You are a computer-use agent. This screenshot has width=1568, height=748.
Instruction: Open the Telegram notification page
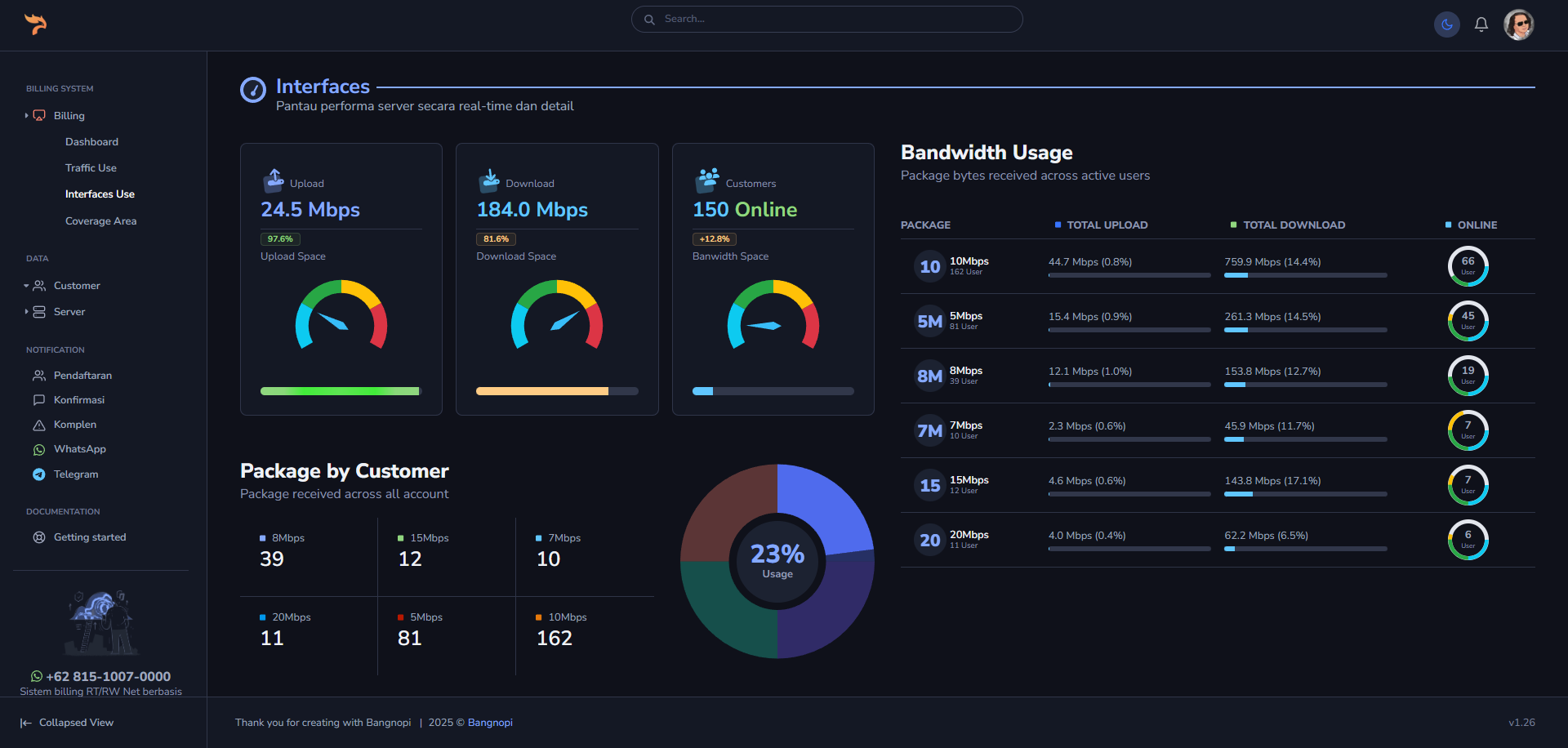pos(75,474)
